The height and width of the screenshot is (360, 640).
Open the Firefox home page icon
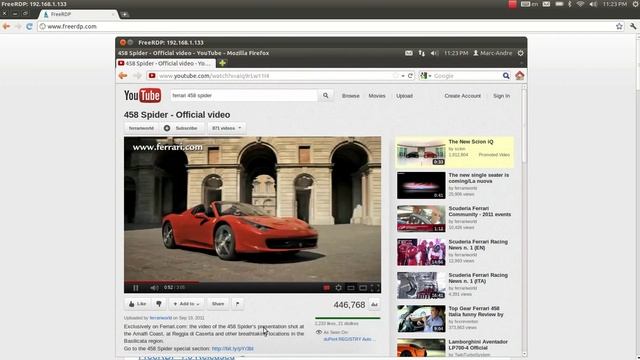pyautogui.click(x=520, y=76)
